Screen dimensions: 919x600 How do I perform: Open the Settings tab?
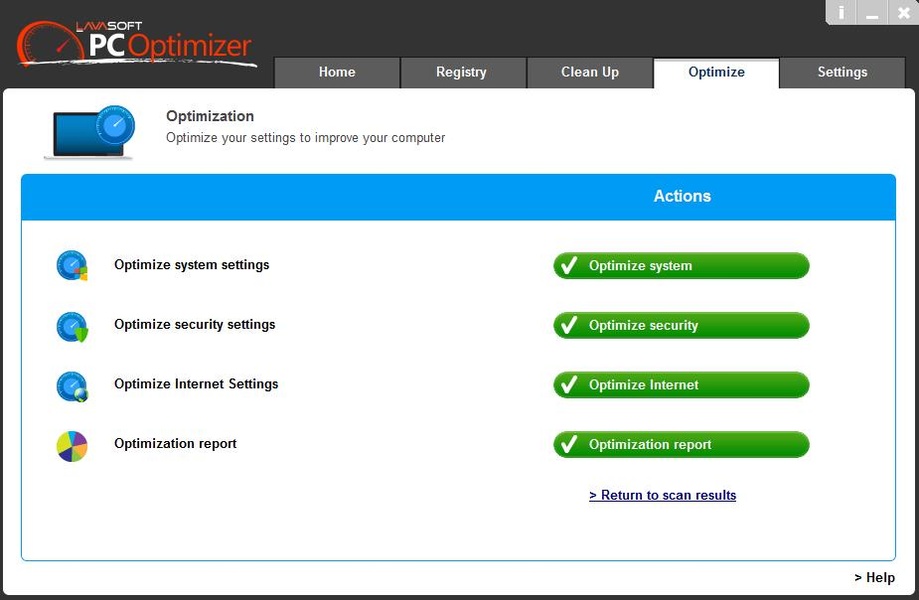(842, 73)
